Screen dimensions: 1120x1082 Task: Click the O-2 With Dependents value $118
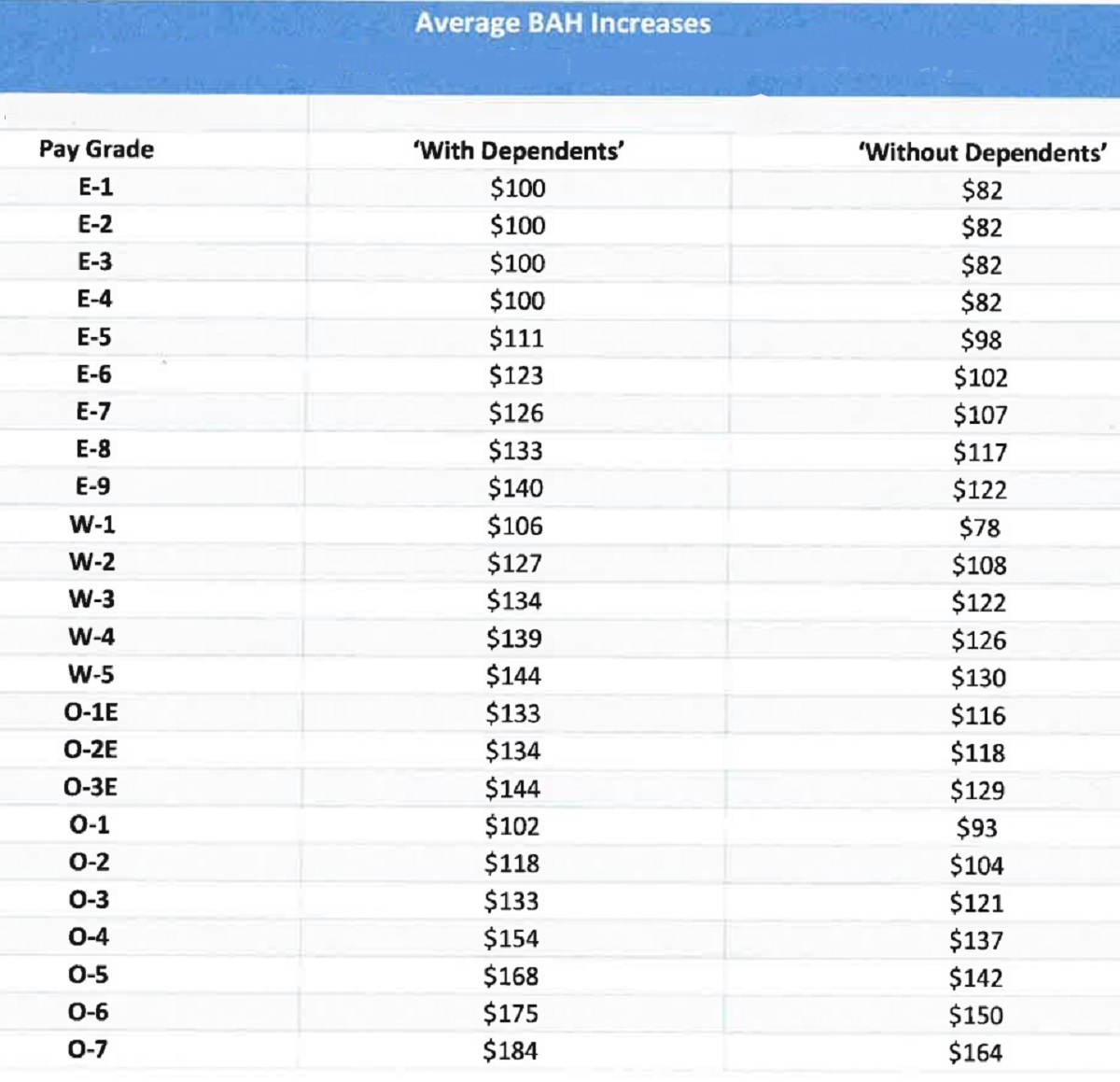click(x=512, y=864)
